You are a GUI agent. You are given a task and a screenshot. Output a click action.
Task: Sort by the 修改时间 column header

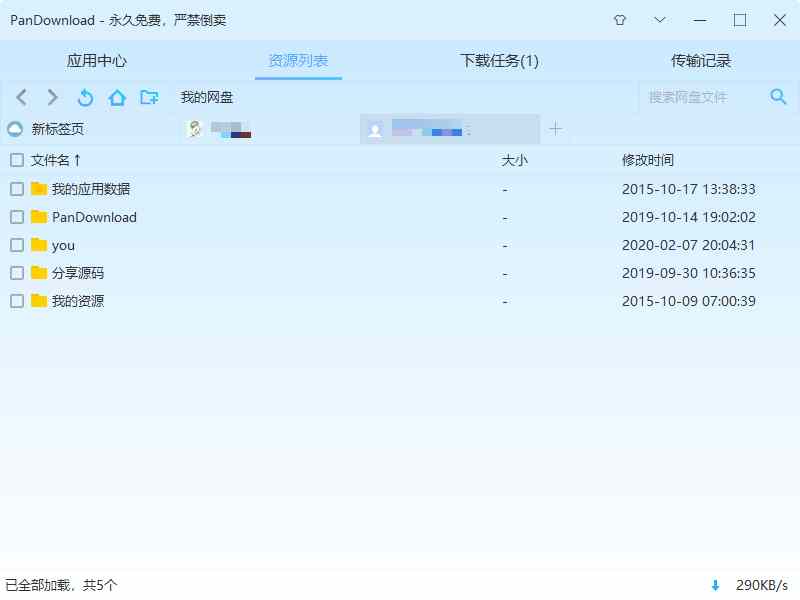click(x=647, y=160)
